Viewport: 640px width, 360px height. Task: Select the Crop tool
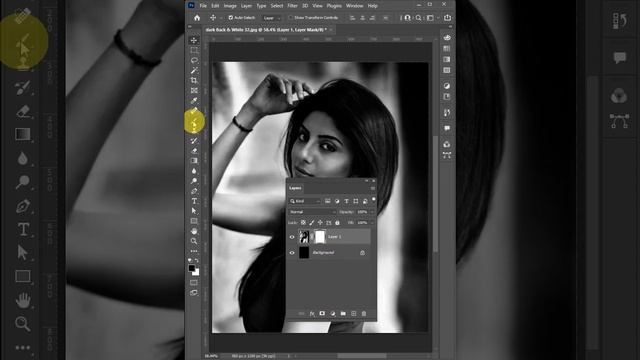tap(194, 80)
